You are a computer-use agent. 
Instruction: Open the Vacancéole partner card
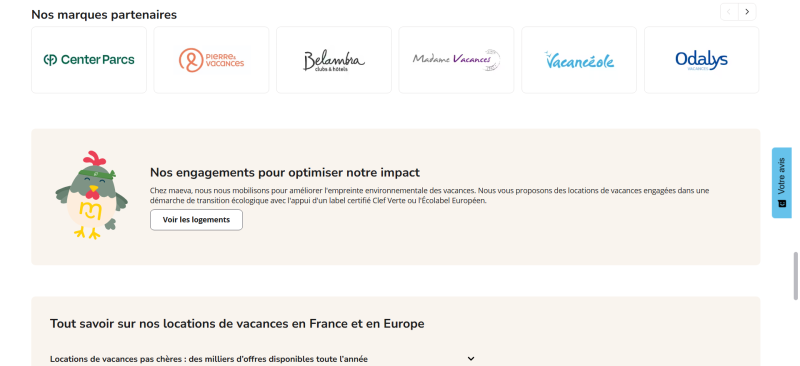(579, 60)
